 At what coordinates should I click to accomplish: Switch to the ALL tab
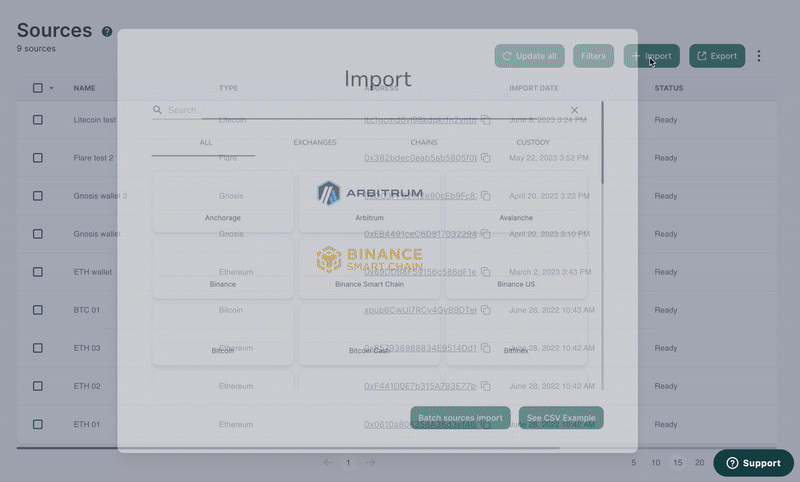tap(206, 143)
